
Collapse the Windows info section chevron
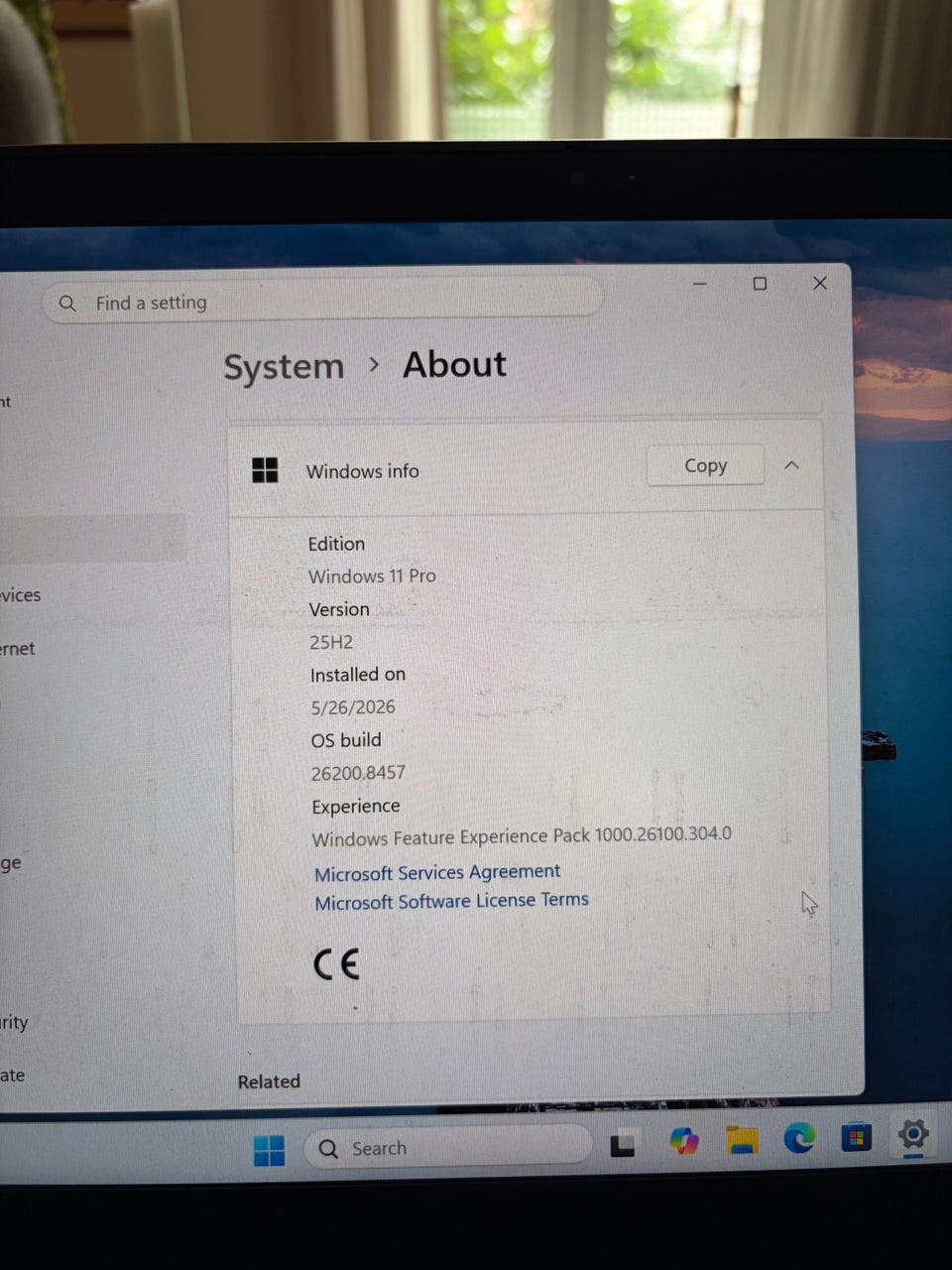(x=791, y=464)
